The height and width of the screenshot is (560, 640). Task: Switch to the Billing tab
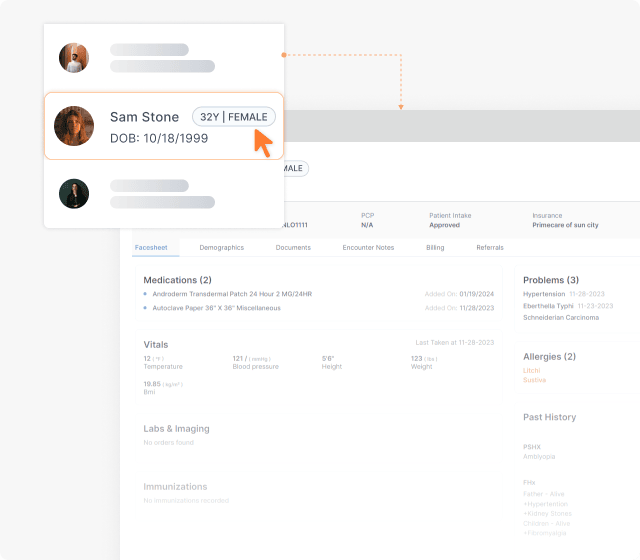pos(435,247)
